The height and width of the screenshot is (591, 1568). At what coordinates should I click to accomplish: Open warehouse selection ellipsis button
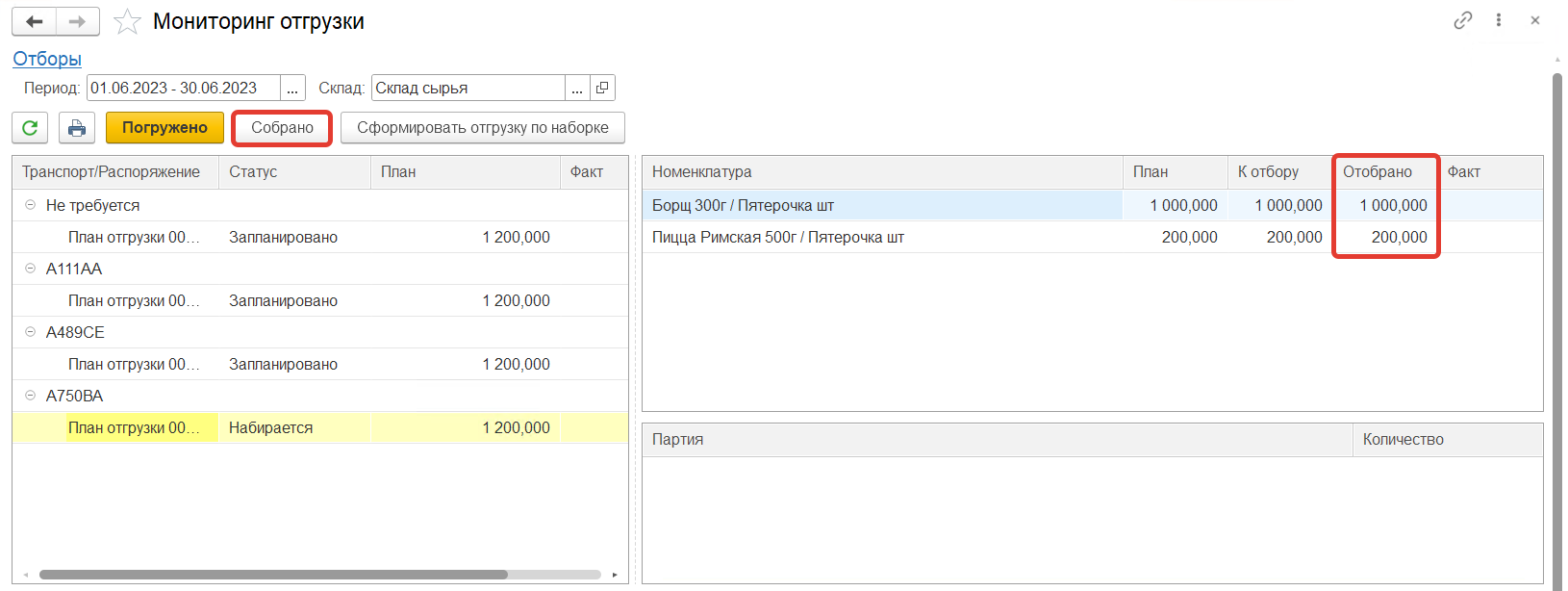[x=577, y=88]
